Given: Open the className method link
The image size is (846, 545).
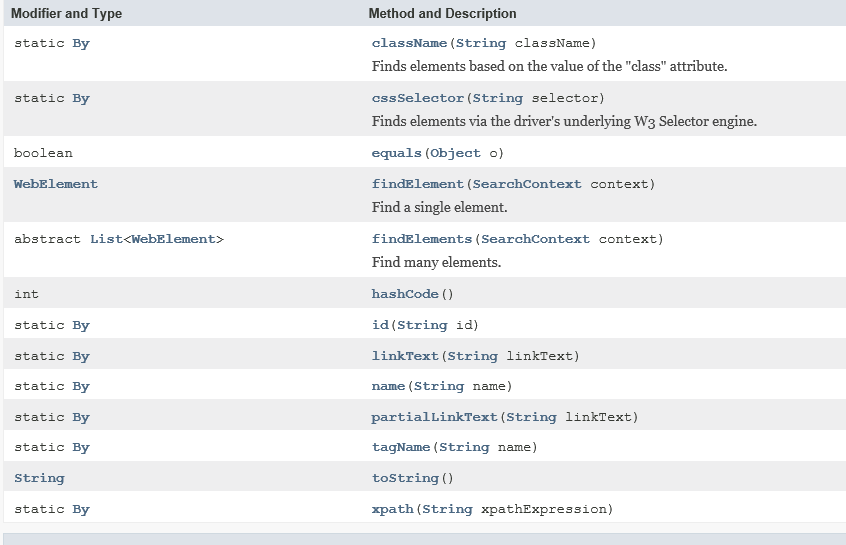Looking at the screenshot, I should [409, 43].
